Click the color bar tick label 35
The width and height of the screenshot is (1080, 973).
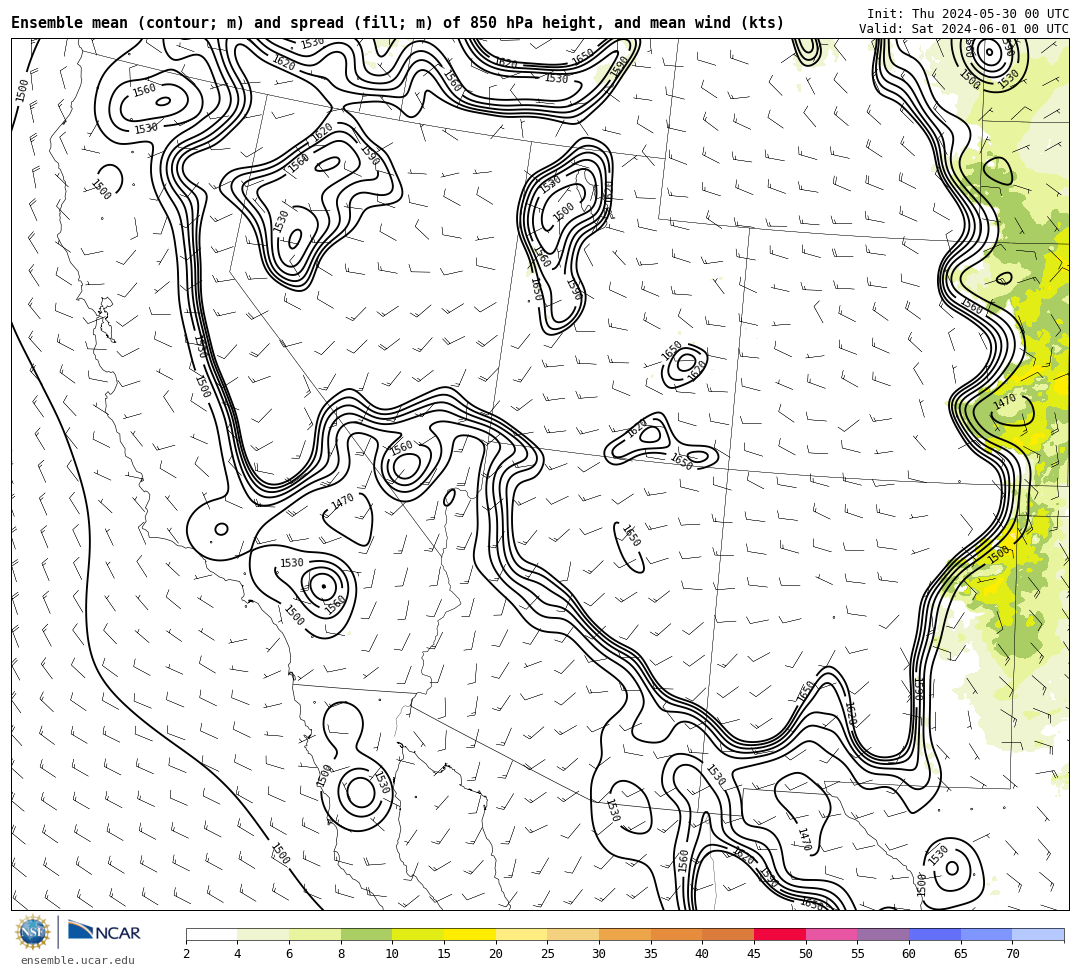click(651, 954)
